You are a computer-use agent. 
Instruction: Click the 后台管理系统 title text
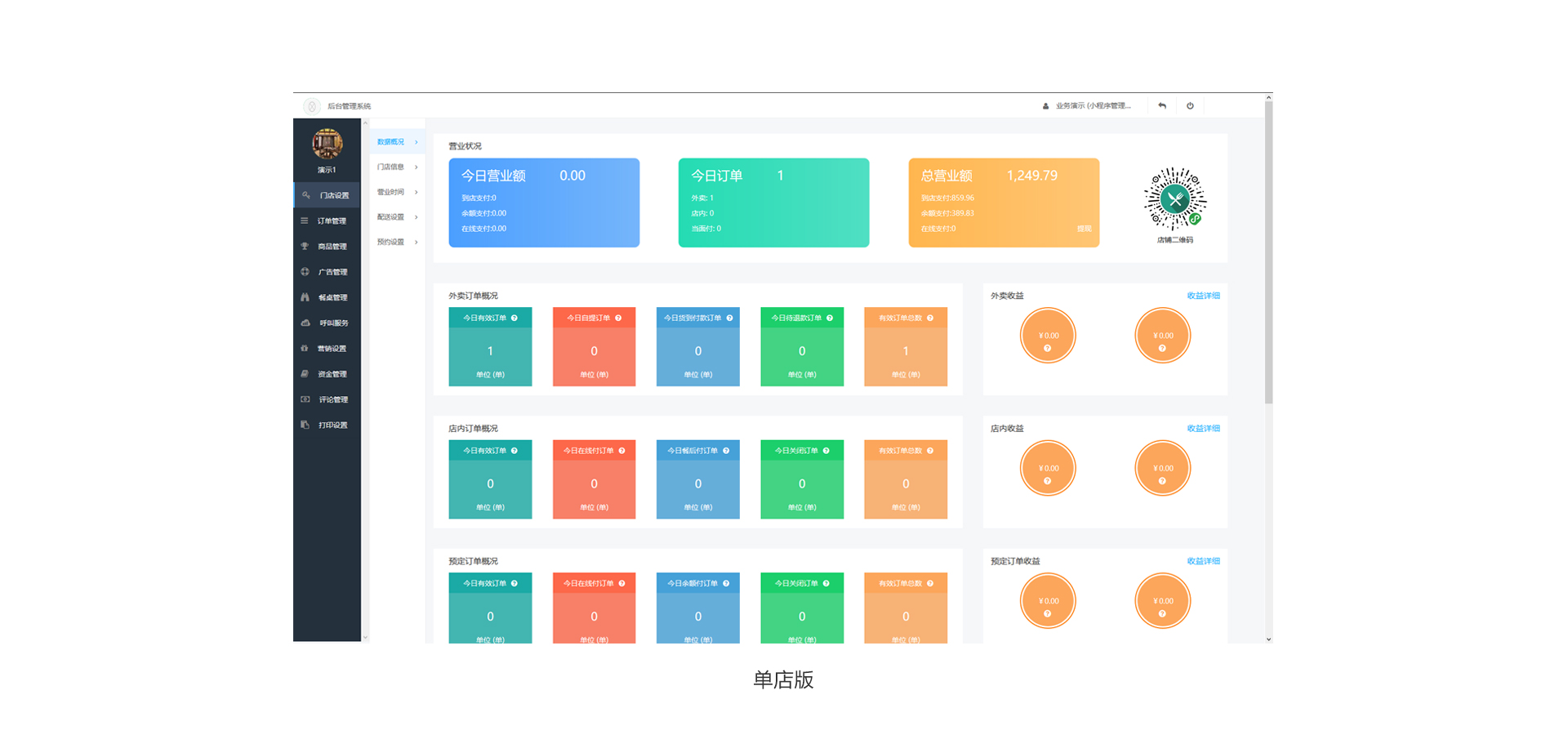click(349, 106)
